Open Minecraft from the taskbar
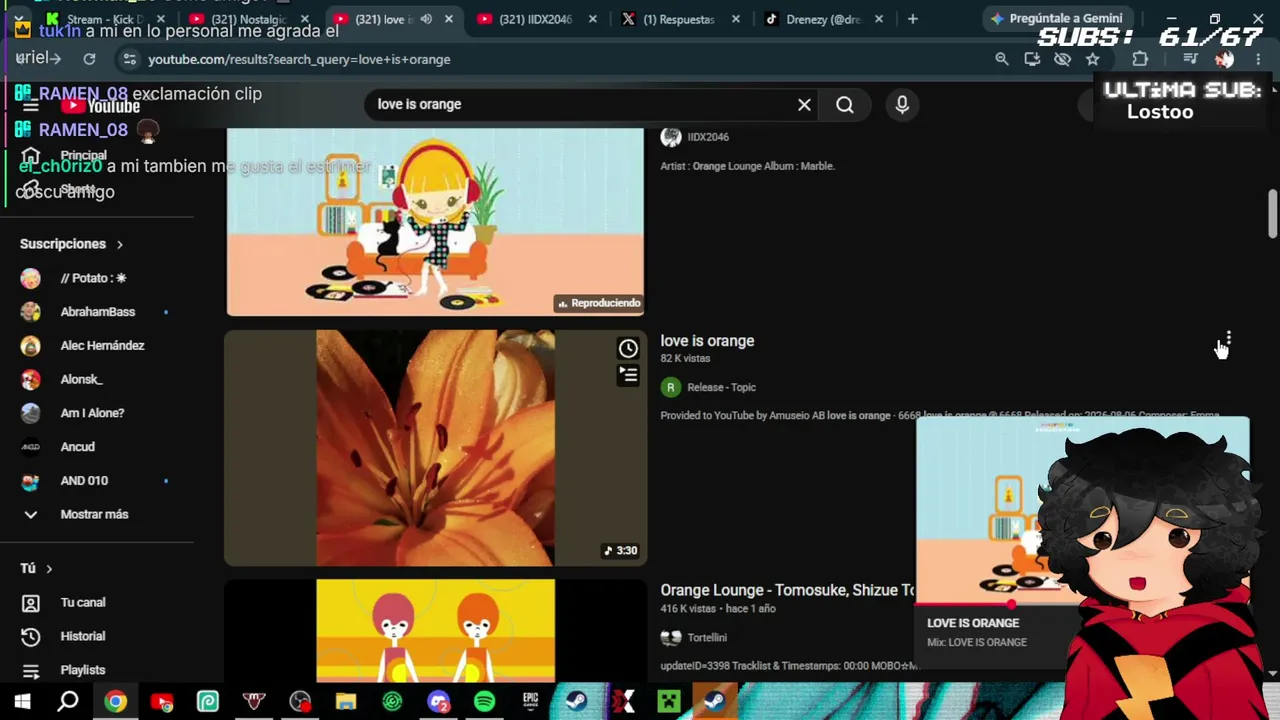1280x720 pixels. pos(668,702)
